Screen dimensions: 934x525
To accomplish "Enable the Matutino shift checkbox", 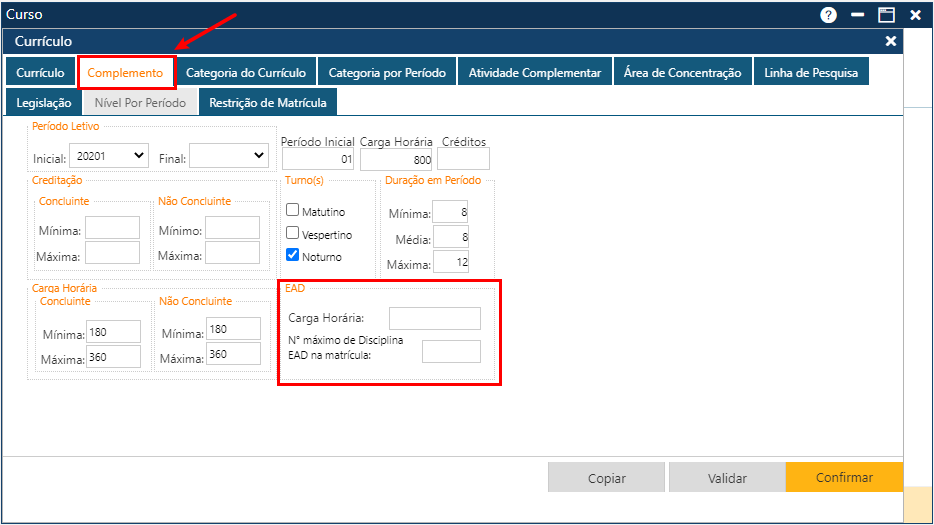I will pos(293,211).
